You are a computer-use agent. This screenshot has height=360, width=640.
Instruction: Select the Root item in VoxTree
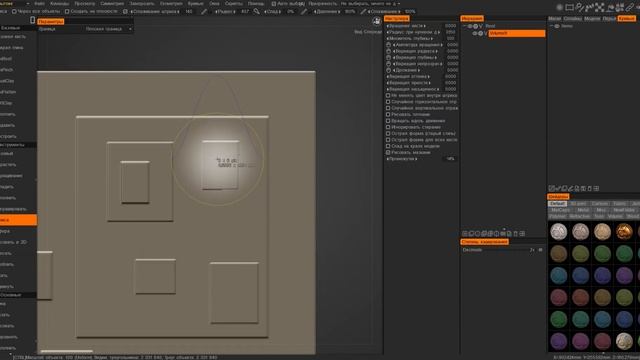[x=490, y=26]
